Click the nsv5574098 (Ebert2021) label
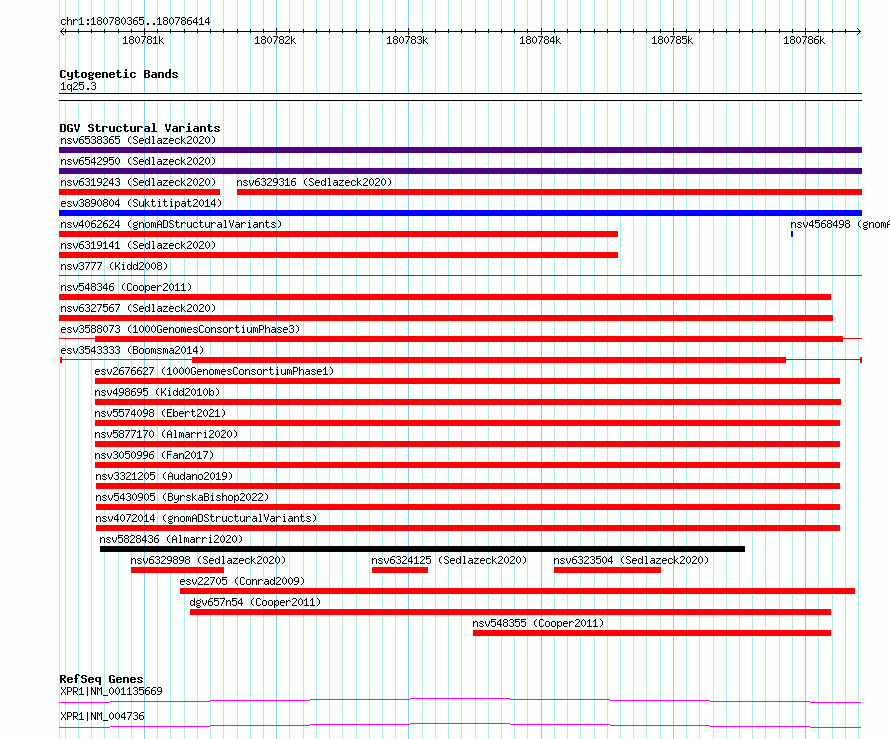 point(160,413)
